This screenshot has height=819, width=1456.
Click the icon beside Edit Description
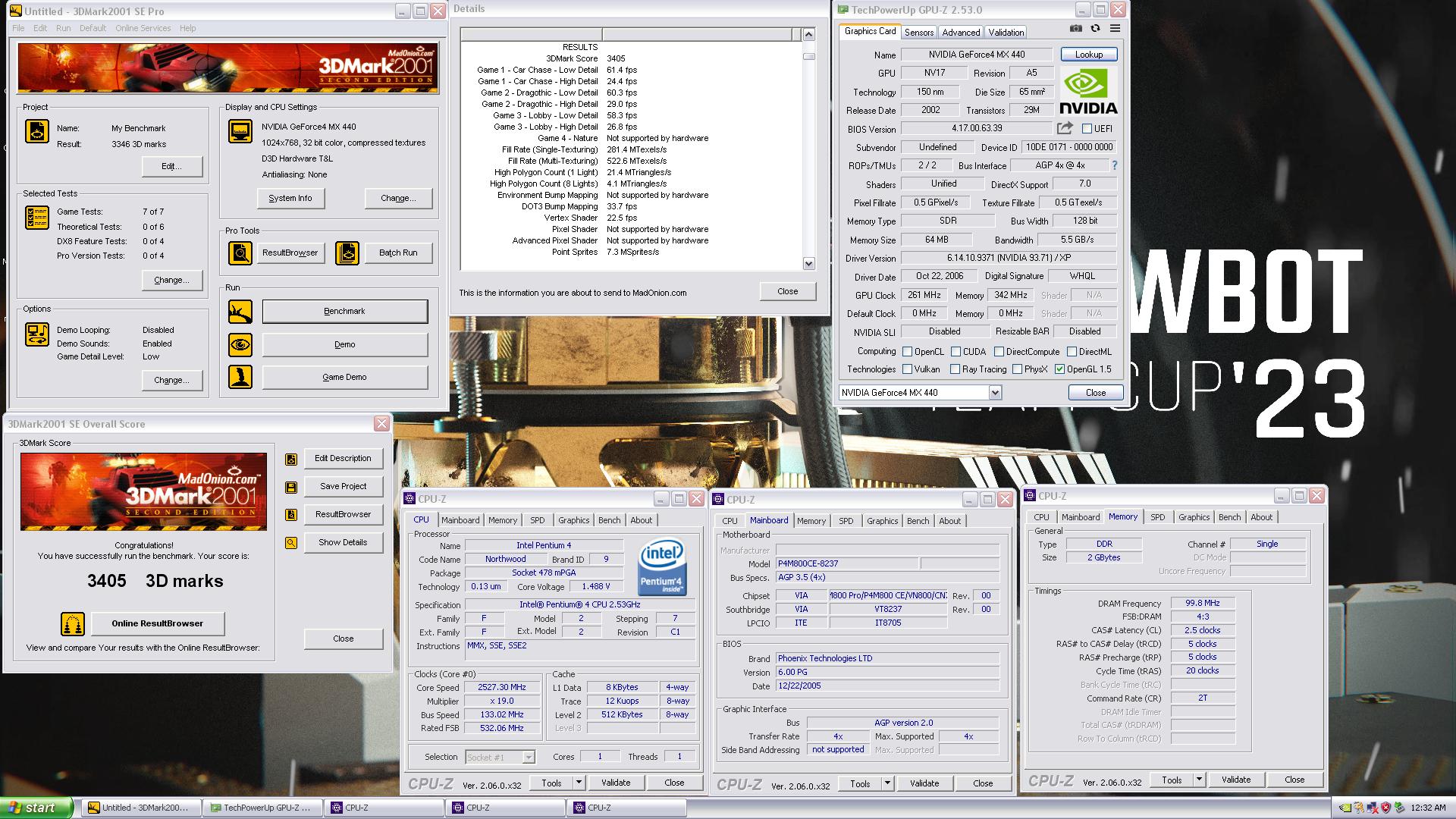point(291,460)
